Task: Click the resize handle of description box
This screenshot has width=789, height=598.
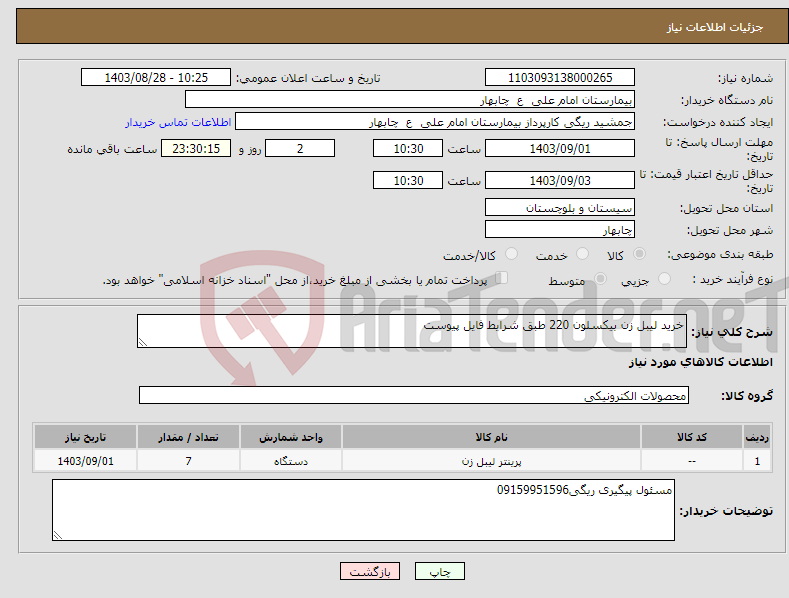Action: click(x=143, y=342)
